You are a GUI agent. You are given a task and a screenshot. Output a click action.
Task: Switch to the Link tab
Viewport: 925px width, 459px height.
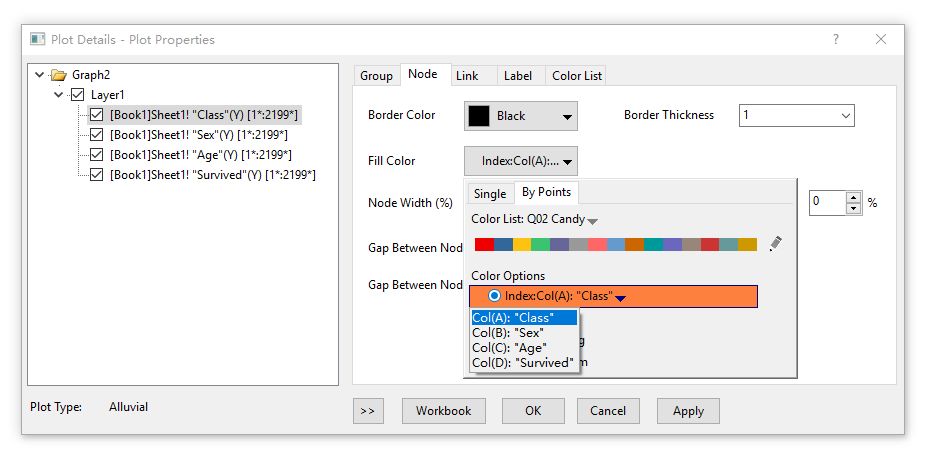pos(467,76)
